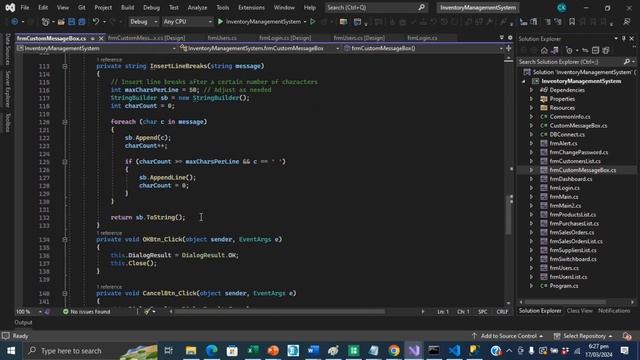640x360 pixels.
Task: Click the Home icon in Solution Explorer
Action: 544,50
